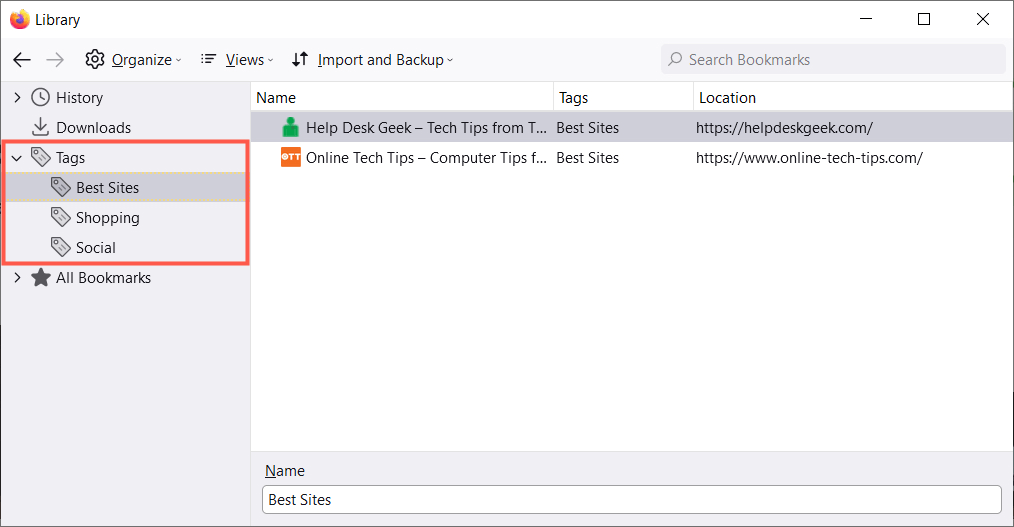This screenshot has width=1014, height=527.
Task: Click the Organize gear icon
Action: point(95,60)
